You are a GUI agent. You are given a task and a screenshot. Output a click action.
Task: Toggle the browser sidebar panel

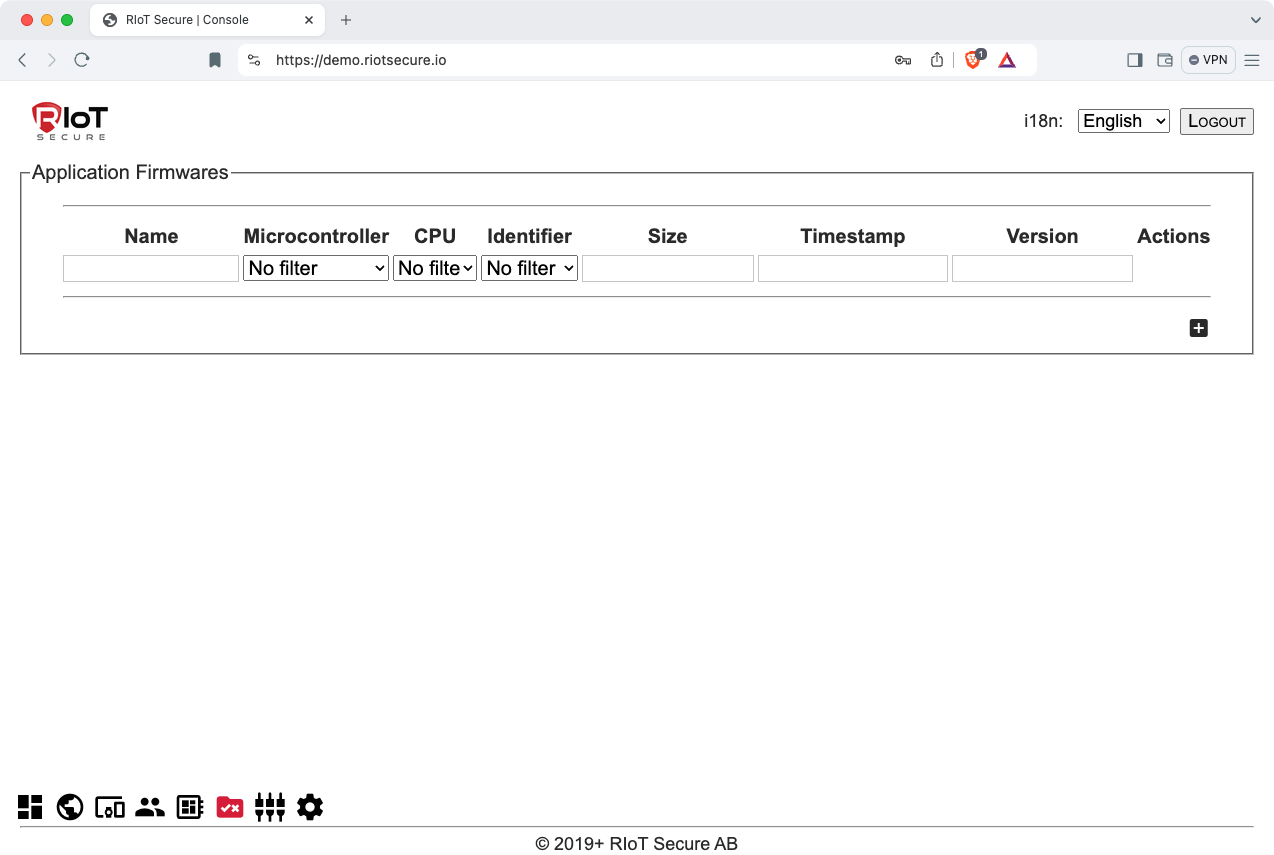(1134, 60)
